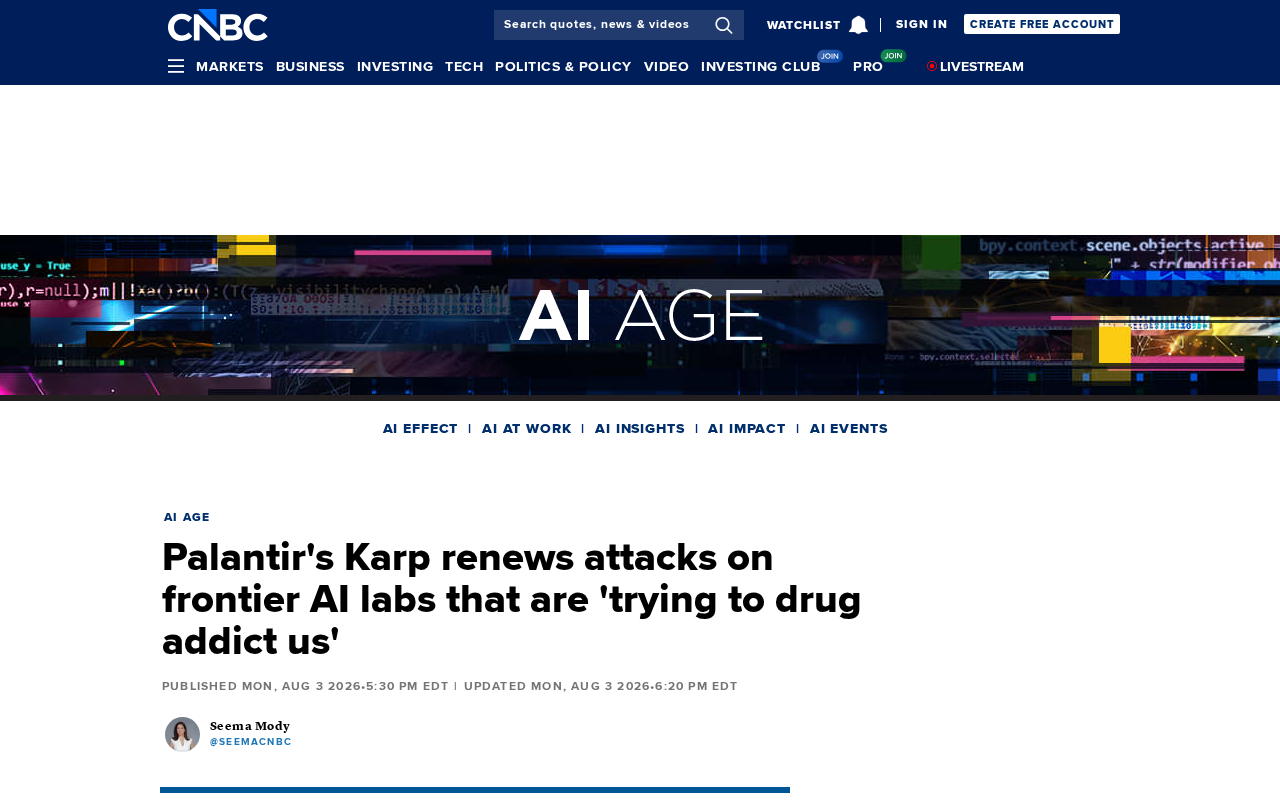The height and width of the screenshot is (800, 1280).
Task: Open LIVESTREAM link
Action: pos(982,66)
